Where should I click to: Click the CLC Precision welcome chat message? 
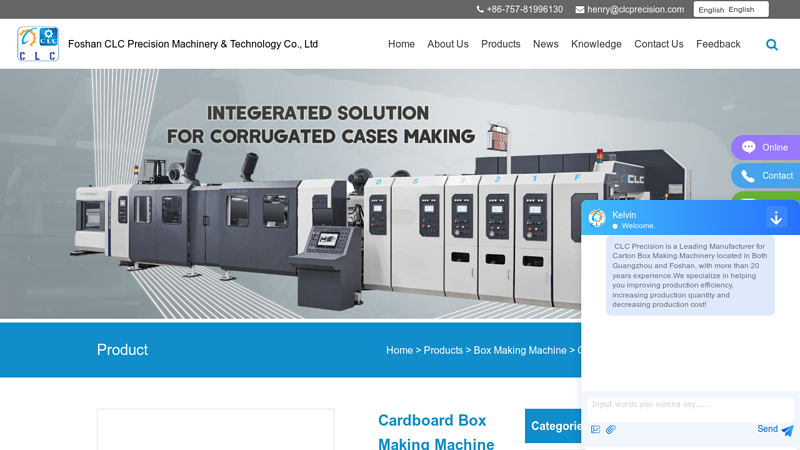[x=690, y=276]
